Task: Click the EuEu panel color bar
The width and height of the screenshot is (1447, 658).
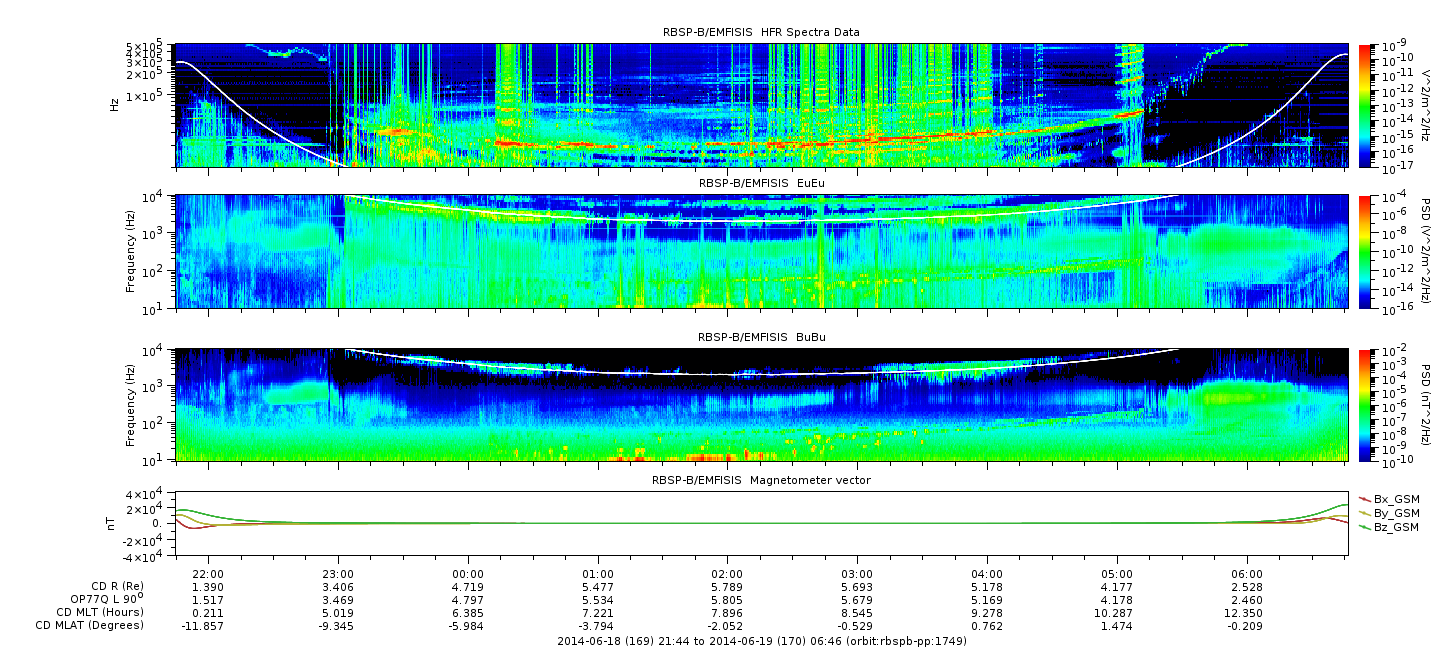Action: click(x=1366, y=252)
